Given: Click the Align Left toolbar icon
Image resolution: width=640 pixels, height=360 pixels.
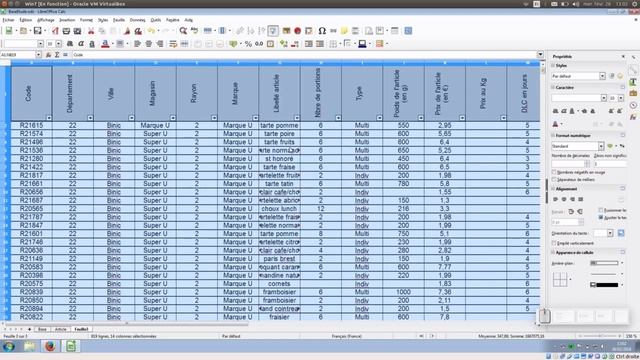Looking at the screenshot, I should point(137,44).
